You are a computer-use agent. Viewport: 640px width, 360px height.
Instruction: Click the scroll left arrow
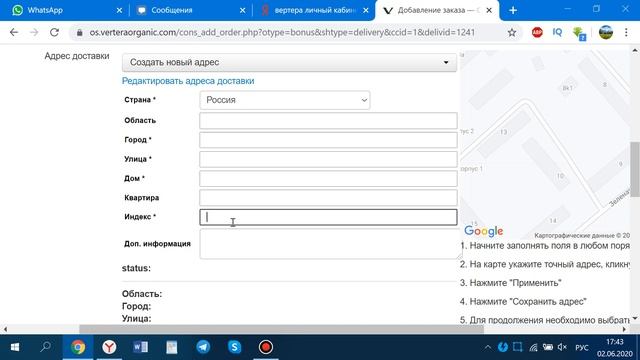click(5, 329)
